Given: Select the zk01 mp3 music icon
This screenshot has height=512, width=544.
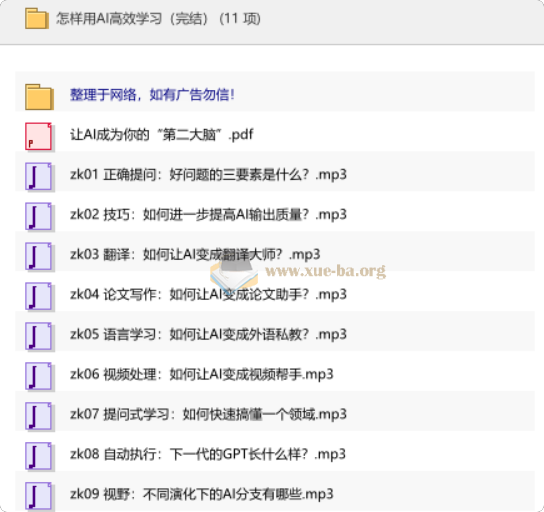Looking at the screenshot, I should (38, 176).
